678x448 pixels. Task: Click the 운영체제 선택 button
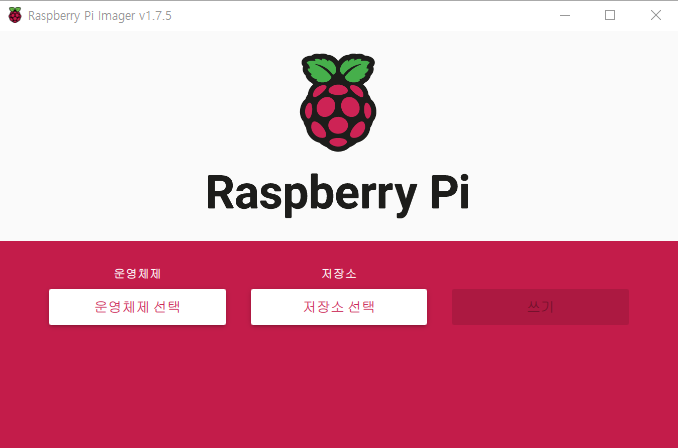138,307
